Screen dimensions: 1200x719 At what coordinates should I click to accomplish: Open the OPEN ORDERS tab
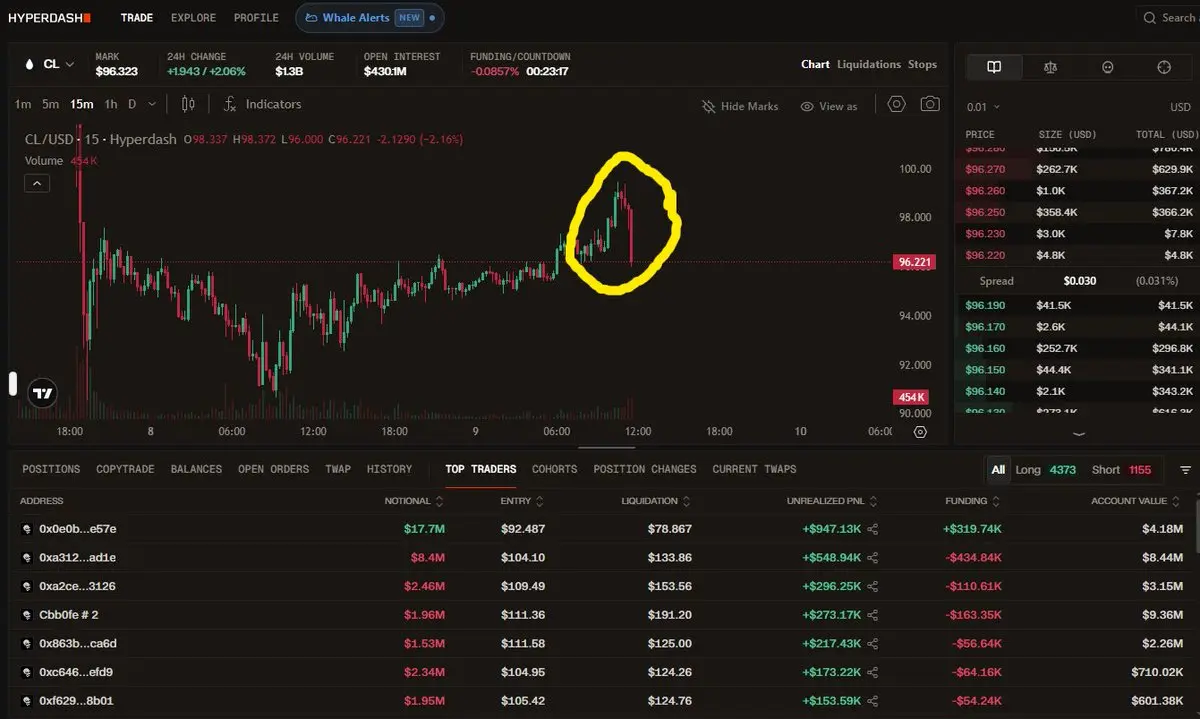[x=273, y=469]
